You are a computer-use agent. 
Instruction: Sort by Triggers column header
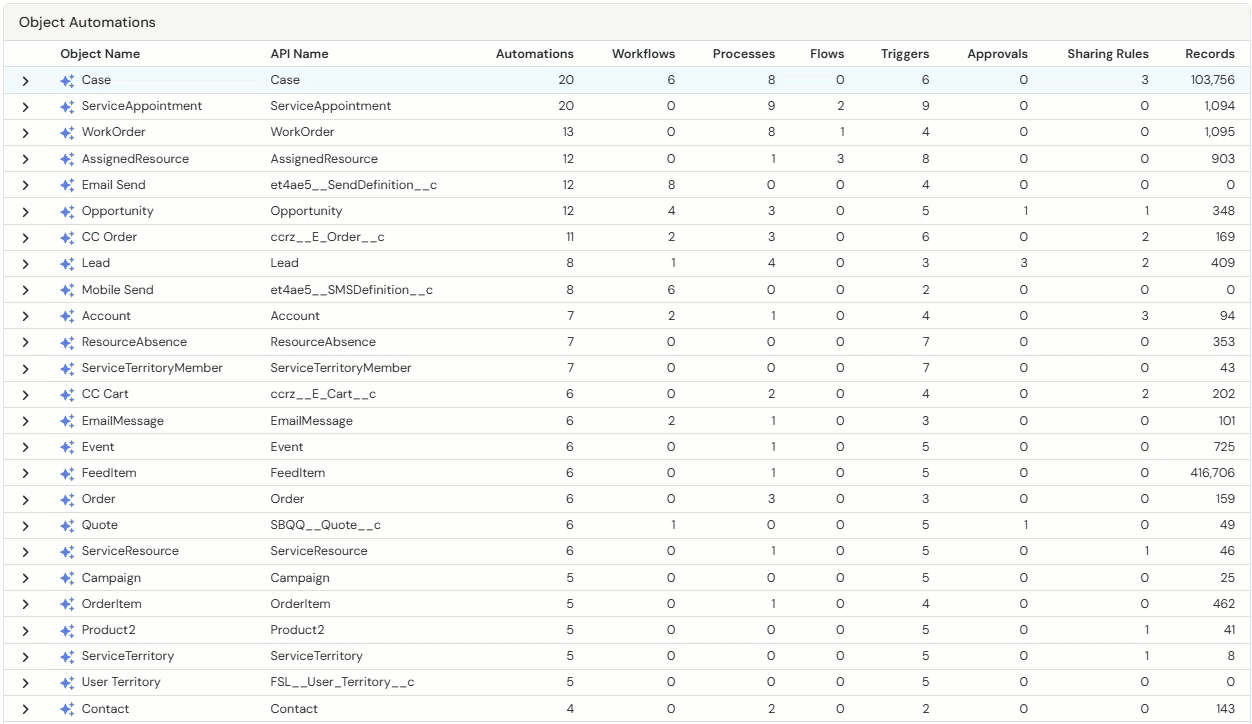tap(905, 54)
